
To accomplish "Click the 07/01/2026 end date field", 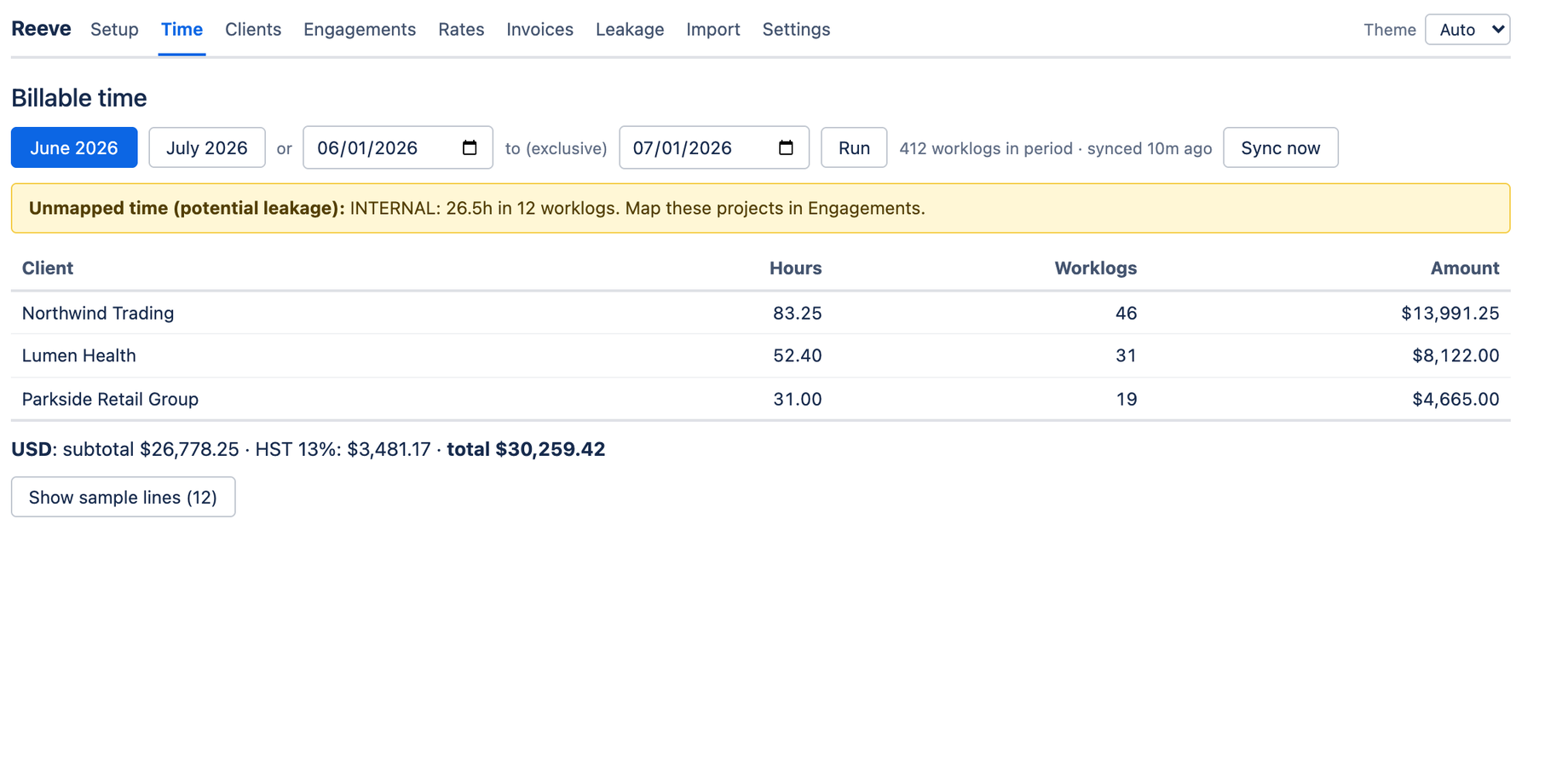I will tap(714, 147).
